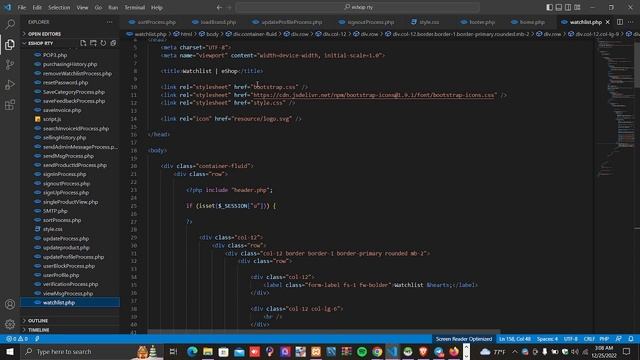Screen dimensions: 640x360
Task: Open the Explorer view icon
Action: [10, 44]
